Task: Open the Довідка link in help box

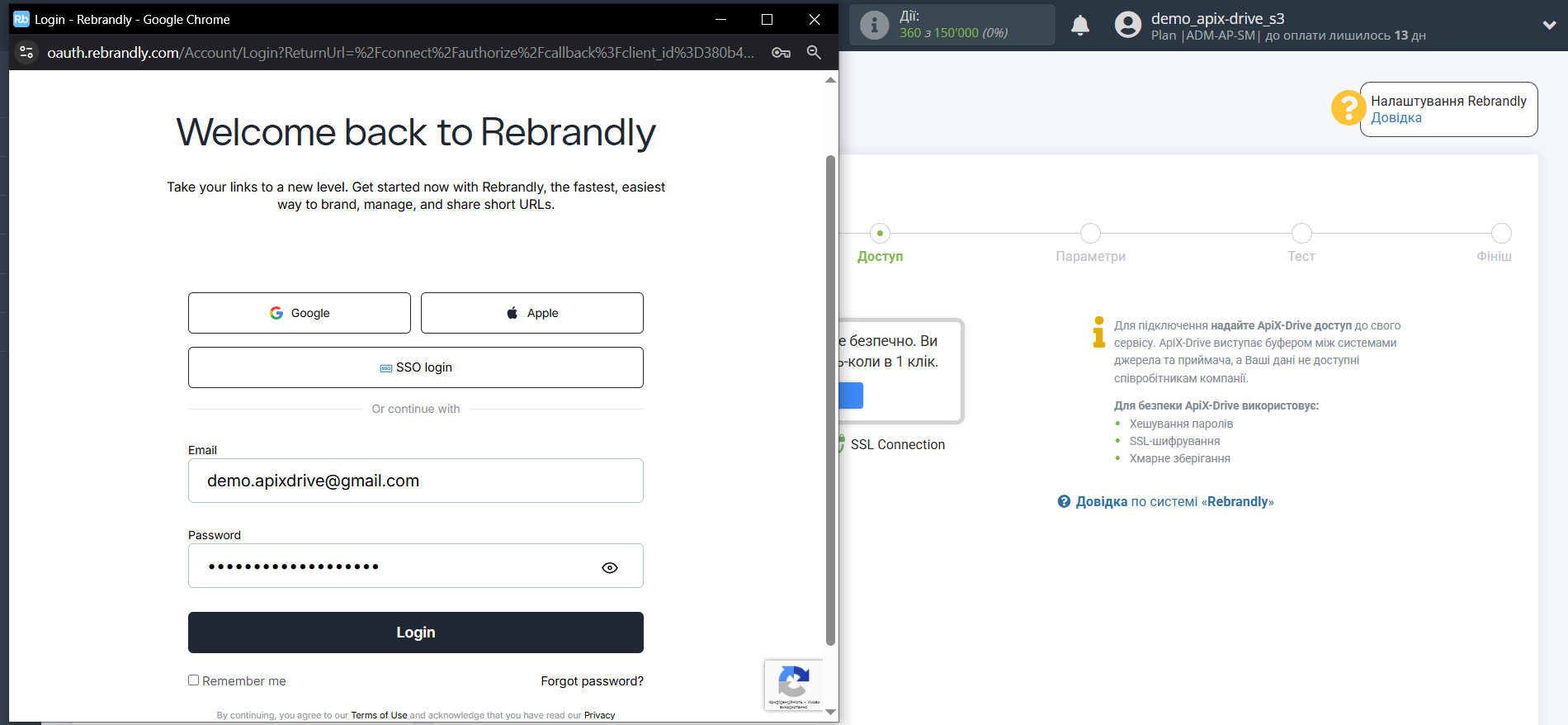Action: pos(1396,118)
